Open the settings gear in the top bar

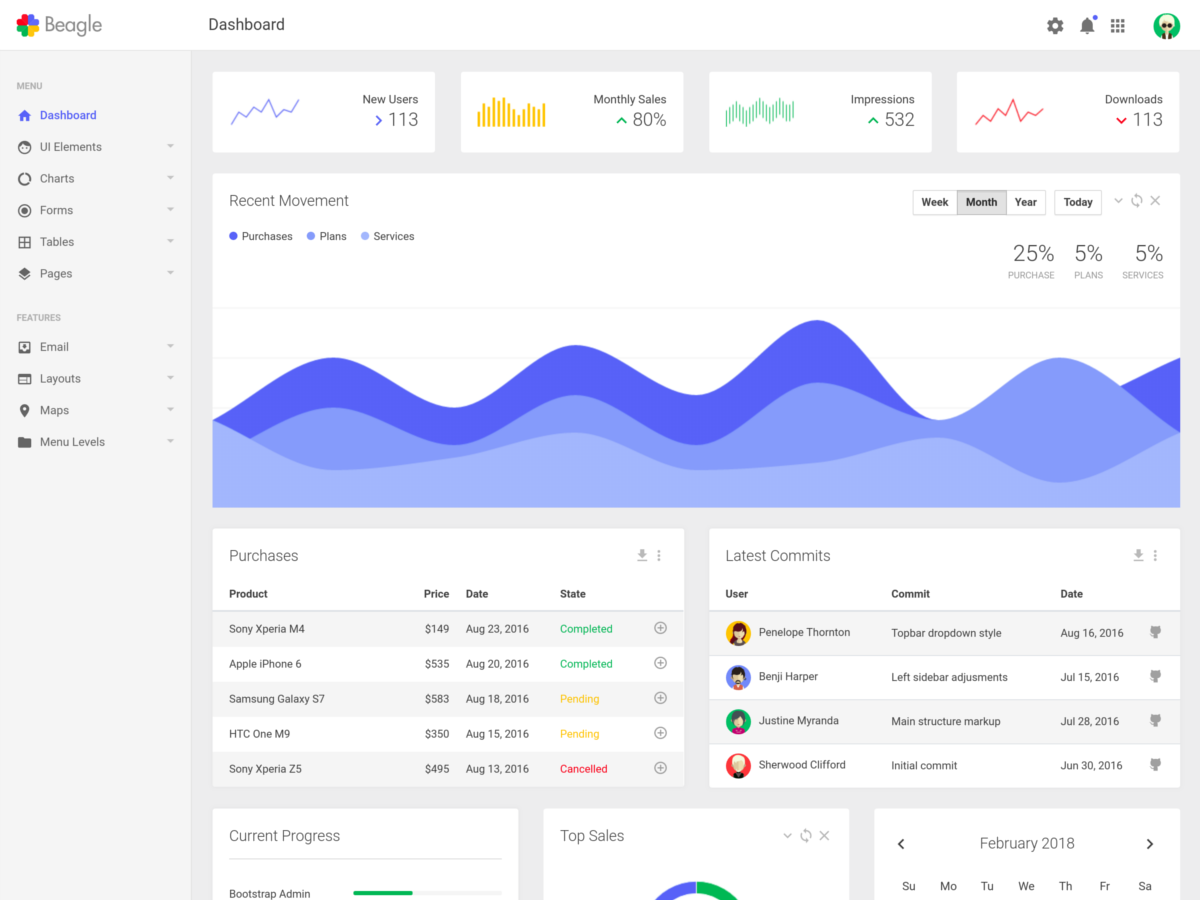pos(1054,25)
